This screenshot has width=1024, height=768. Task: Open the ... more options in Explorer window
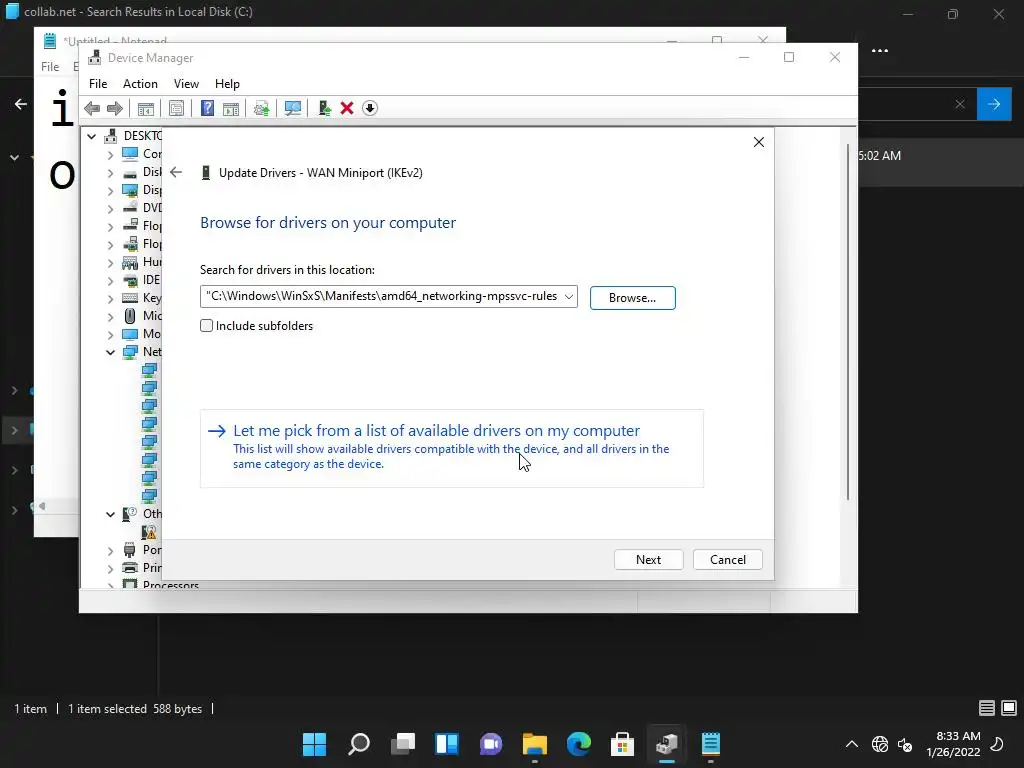point(880,51)
